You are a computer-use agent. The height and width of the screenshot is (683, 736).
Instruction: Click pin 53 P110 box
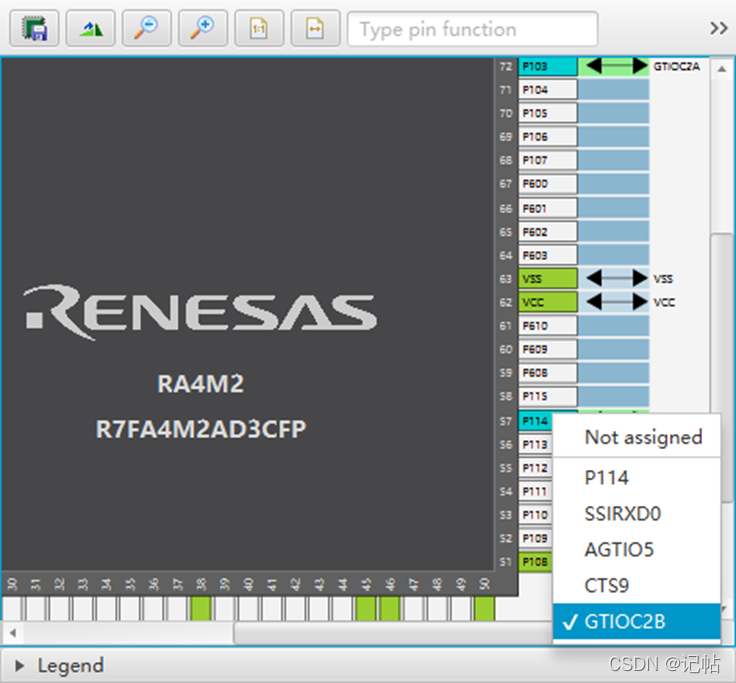coord(536,515)
